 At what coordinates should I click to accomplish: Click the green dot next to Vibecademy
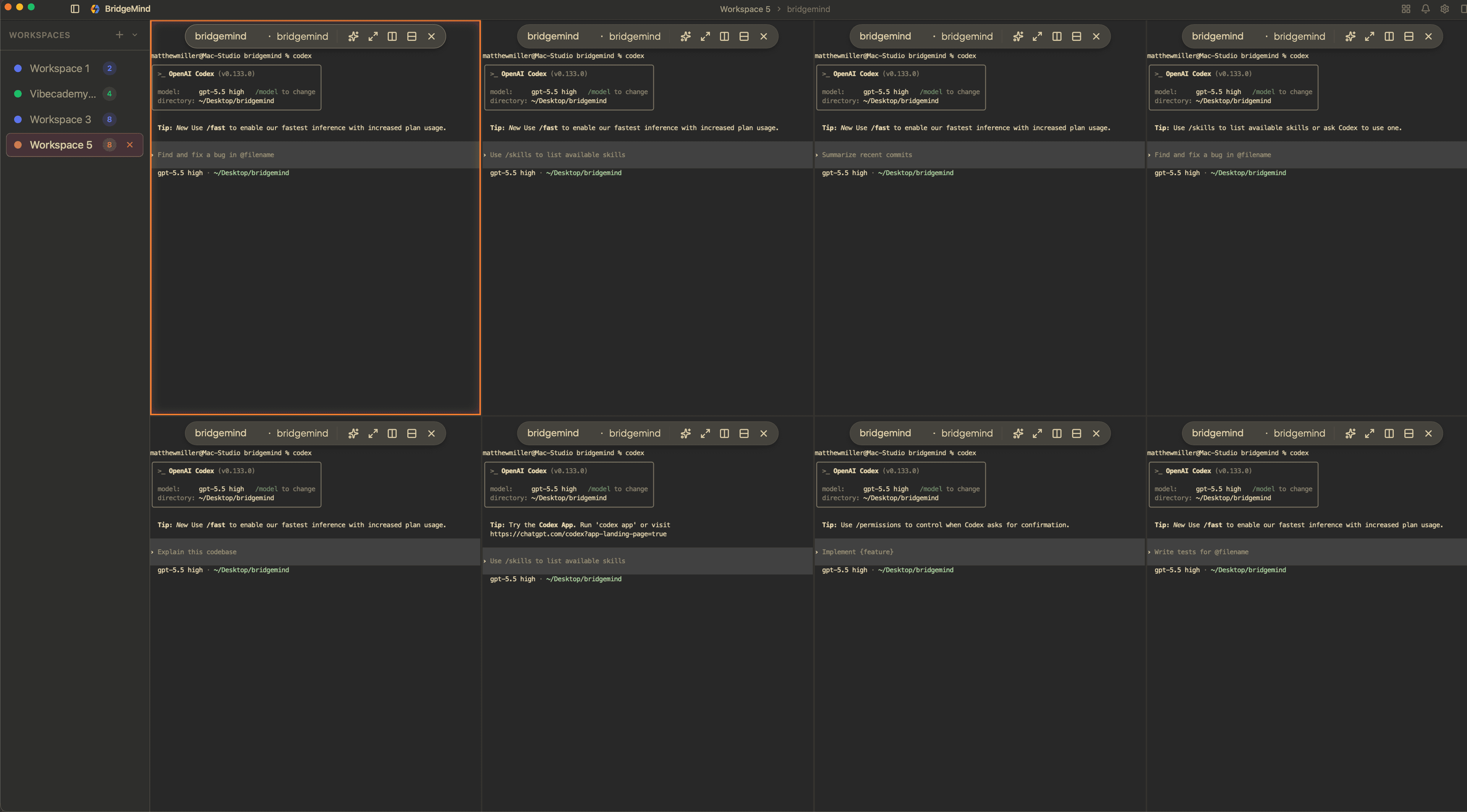click(x=18, y=94)
